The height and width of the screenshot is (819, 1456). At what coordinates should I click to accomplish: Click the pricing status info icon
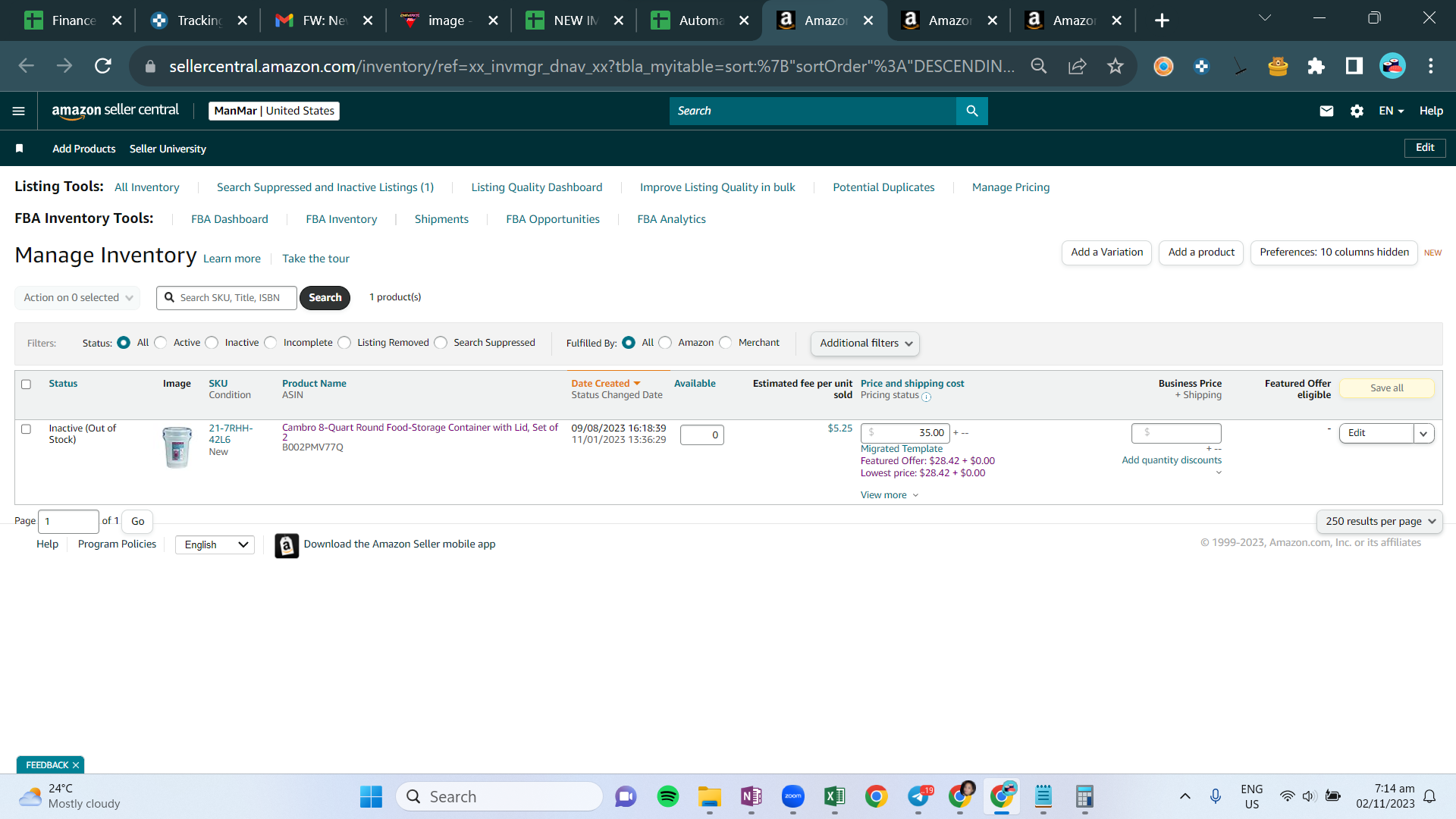coord(926,397)
